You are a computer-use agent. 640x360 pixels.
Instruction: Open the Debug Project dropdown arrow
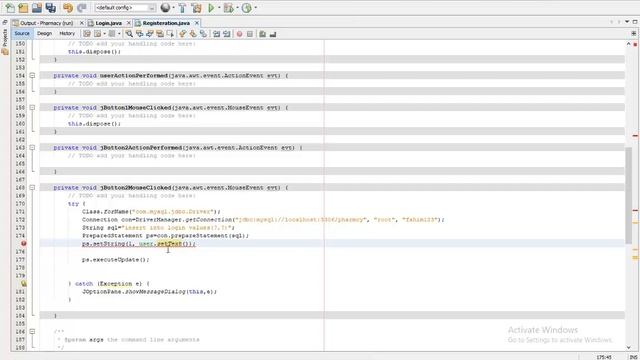tap(237, 7)
